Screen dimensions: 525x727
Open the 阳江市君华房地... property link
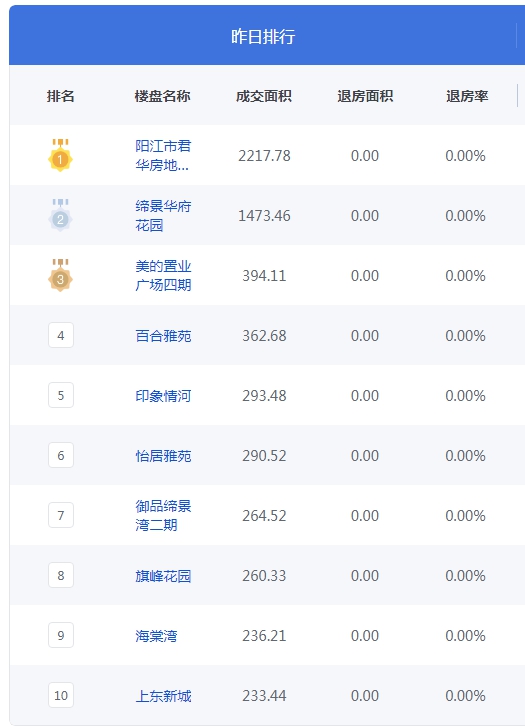[163, 155]
